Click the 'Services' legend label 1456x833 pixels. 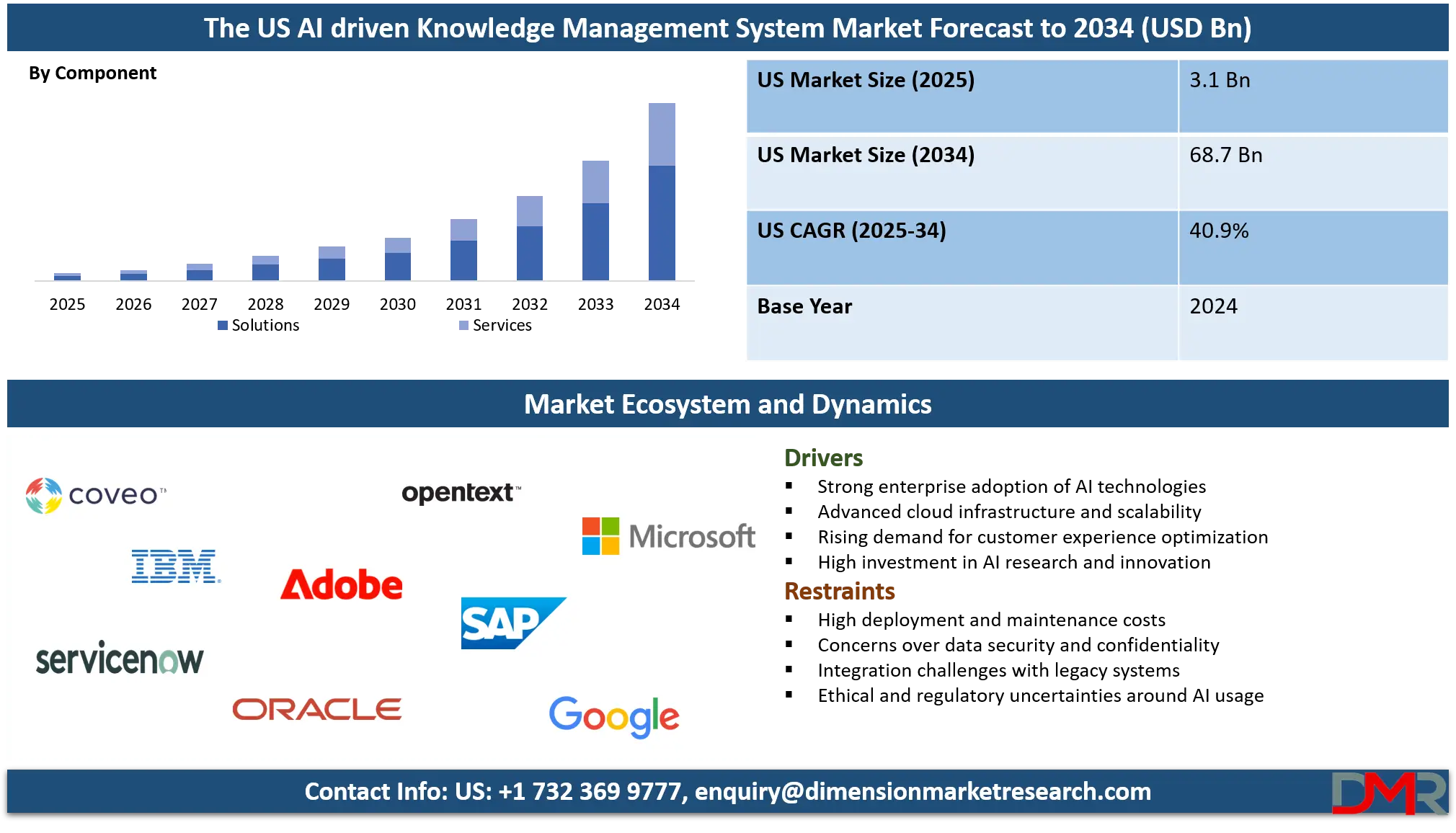point(502,326)
